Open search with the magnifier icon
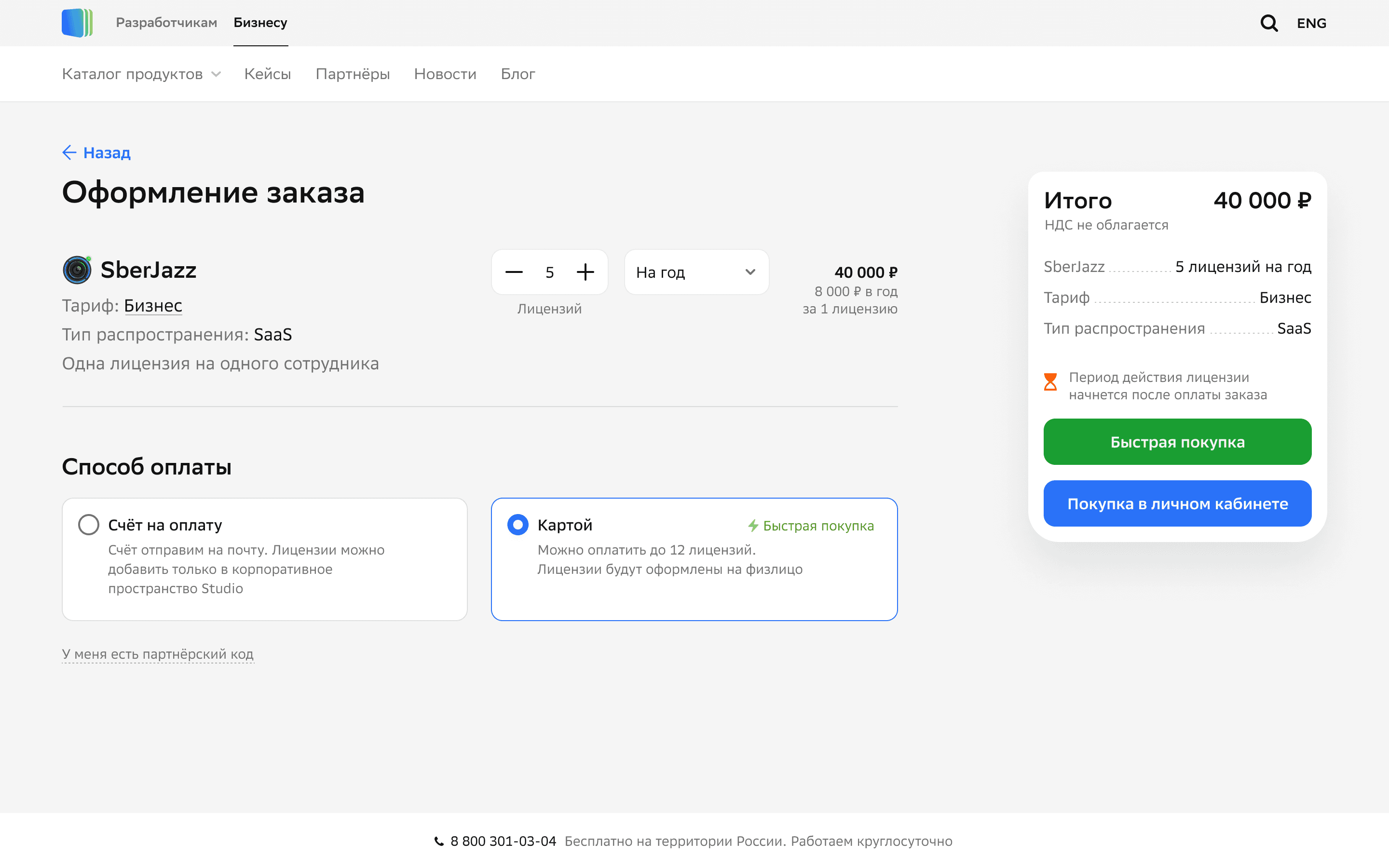The image size is (1389, 868). [x=1268, y=23]
